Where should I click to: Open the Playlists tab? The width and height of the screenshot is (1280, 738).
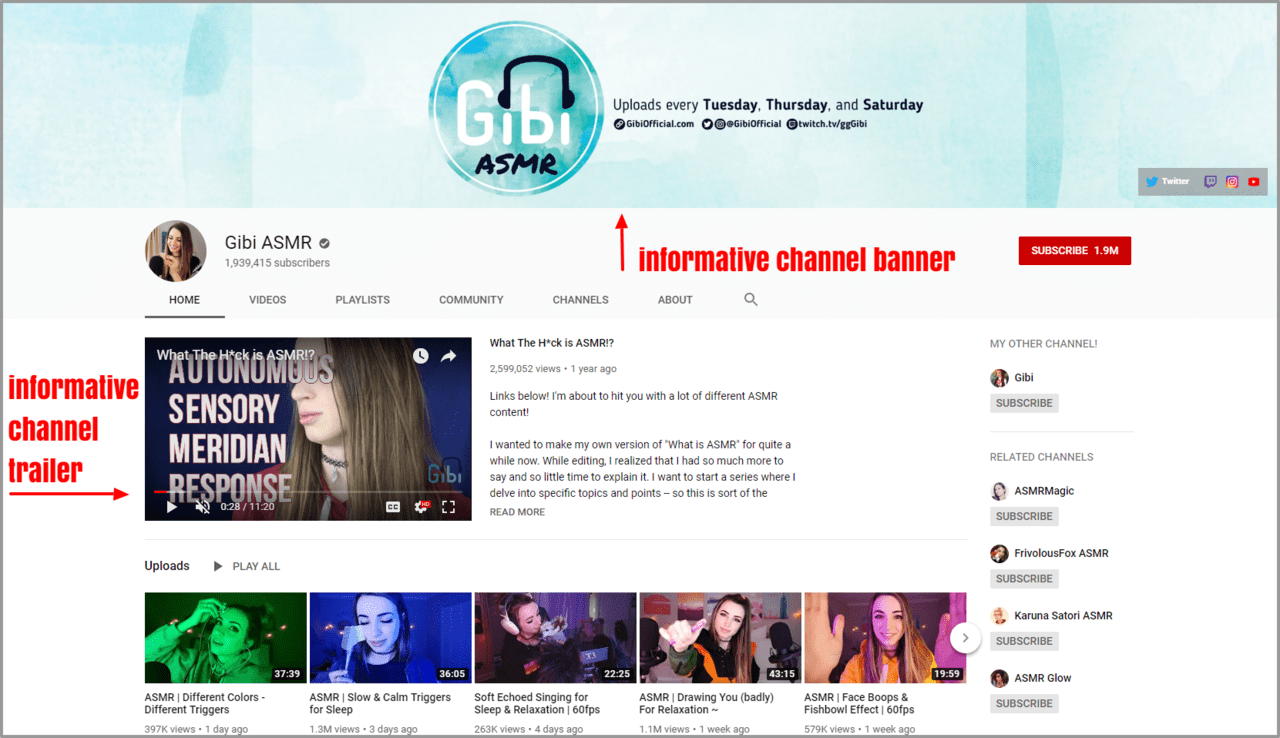(363, 299)
